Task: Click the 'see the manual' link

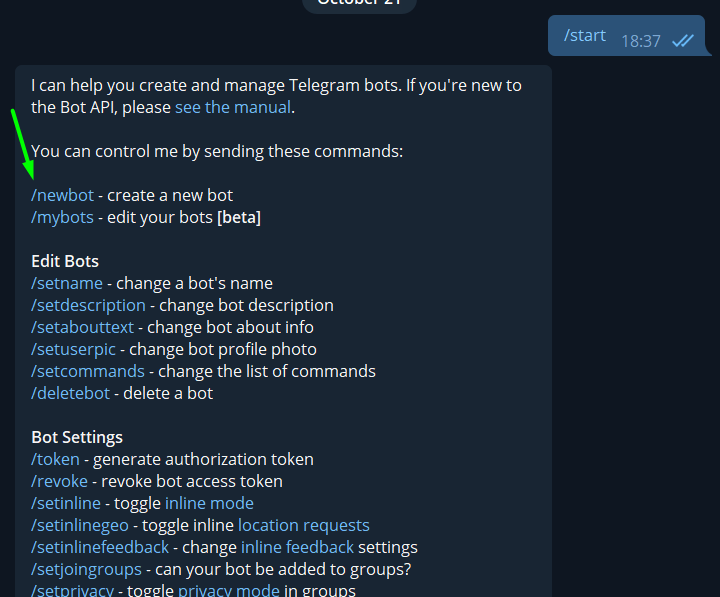Action: pyautogui.click(x=233, y=107)
